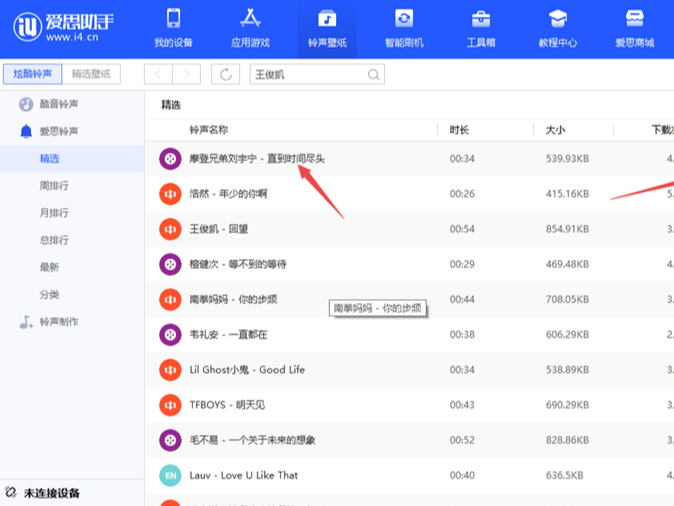Play Lauv - Love U Like That icon
The image size is (674, 506).
click(170, 475)
